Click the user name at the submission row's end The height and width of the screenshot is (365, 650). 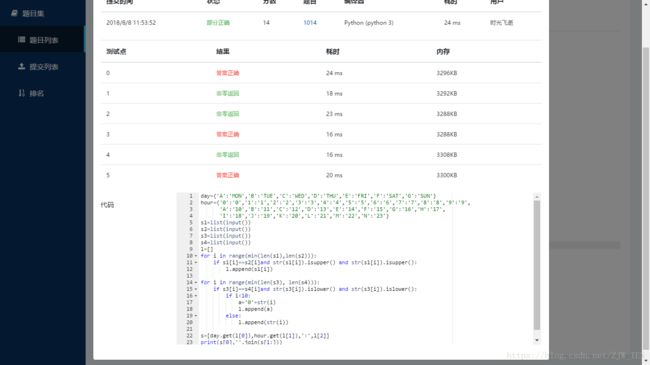click(502, 22)
